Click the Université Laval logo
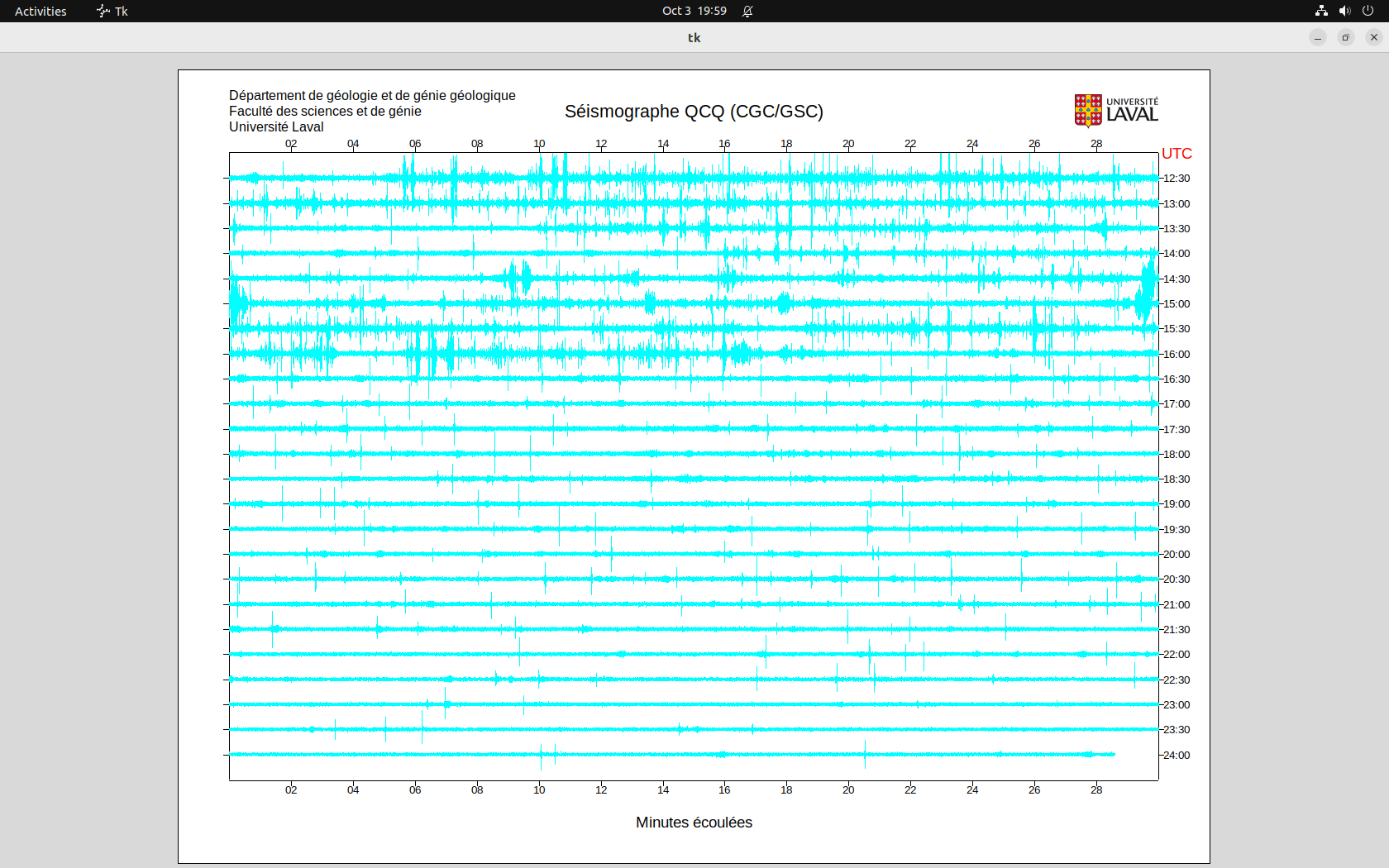The width and height of the screenshot is (1389, 868). tap(1116, 111)
